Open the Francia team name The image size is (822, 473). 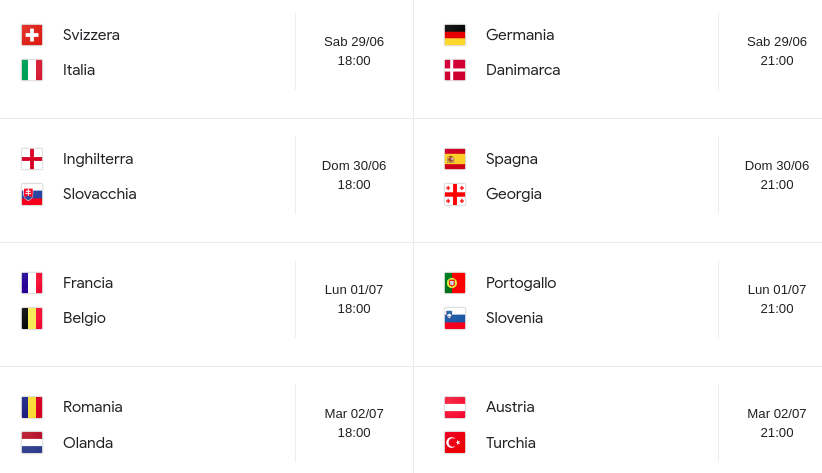click(x=88, y=283)
